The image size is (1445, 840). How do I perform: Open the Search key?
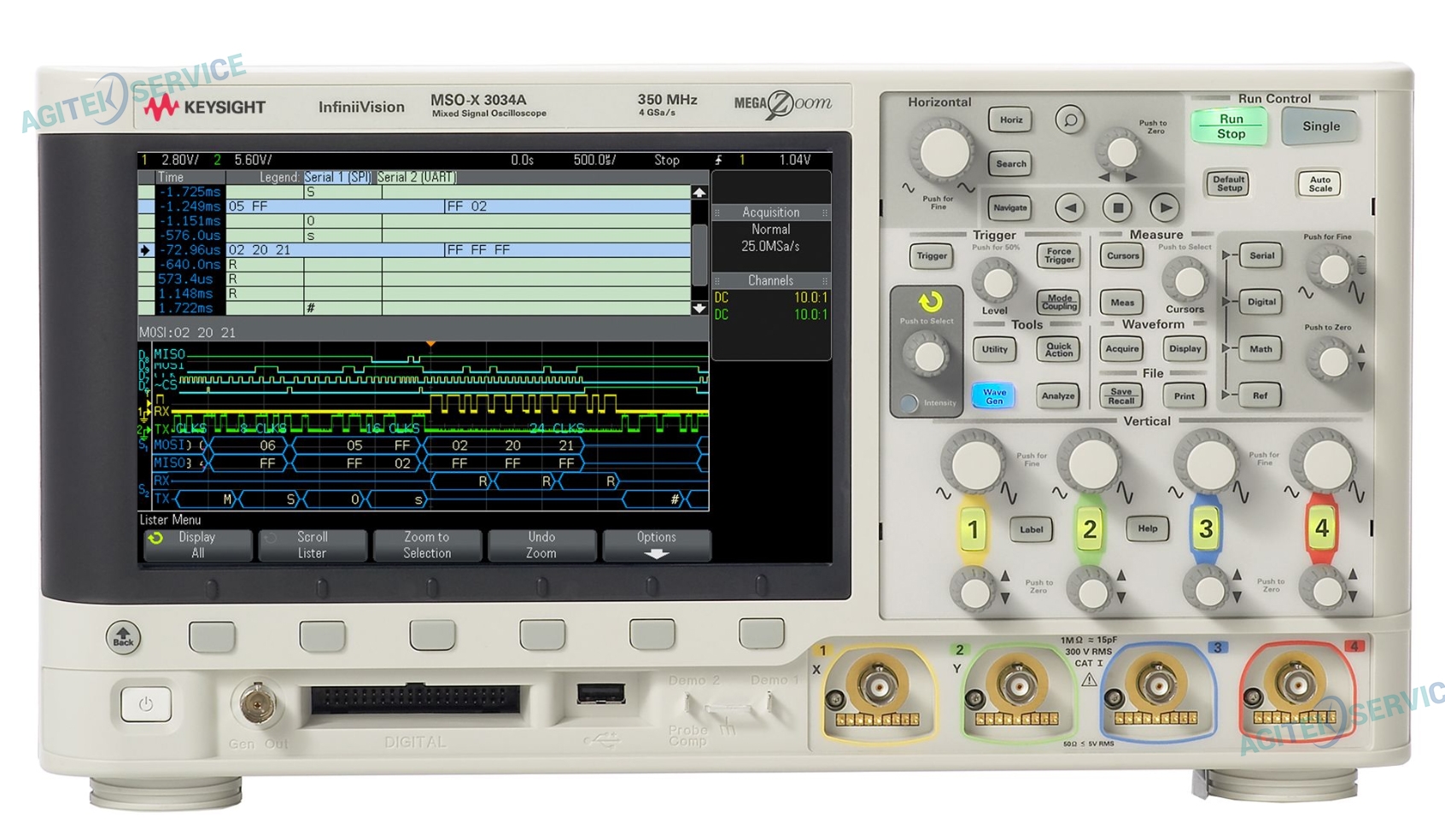point(1011,164)
